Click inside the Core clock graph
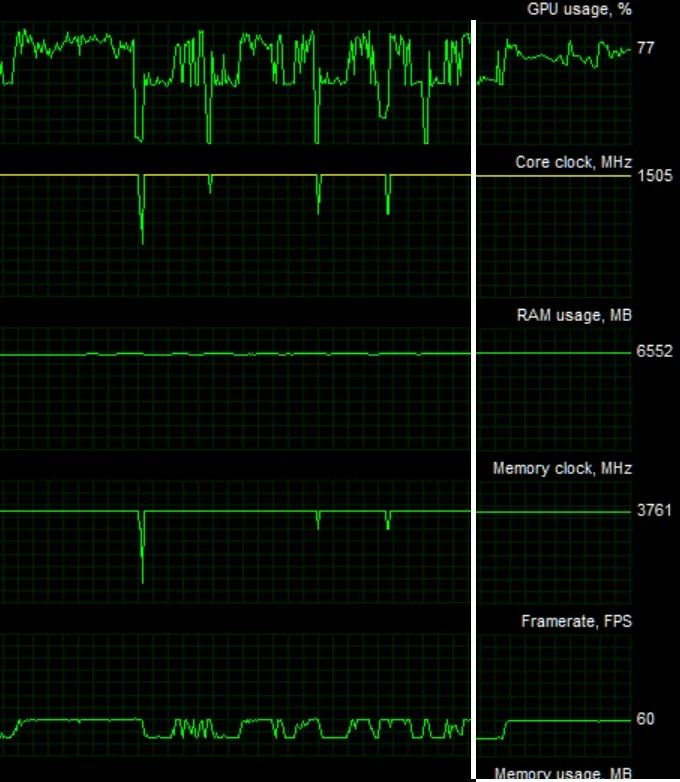 tap(315, 236)
